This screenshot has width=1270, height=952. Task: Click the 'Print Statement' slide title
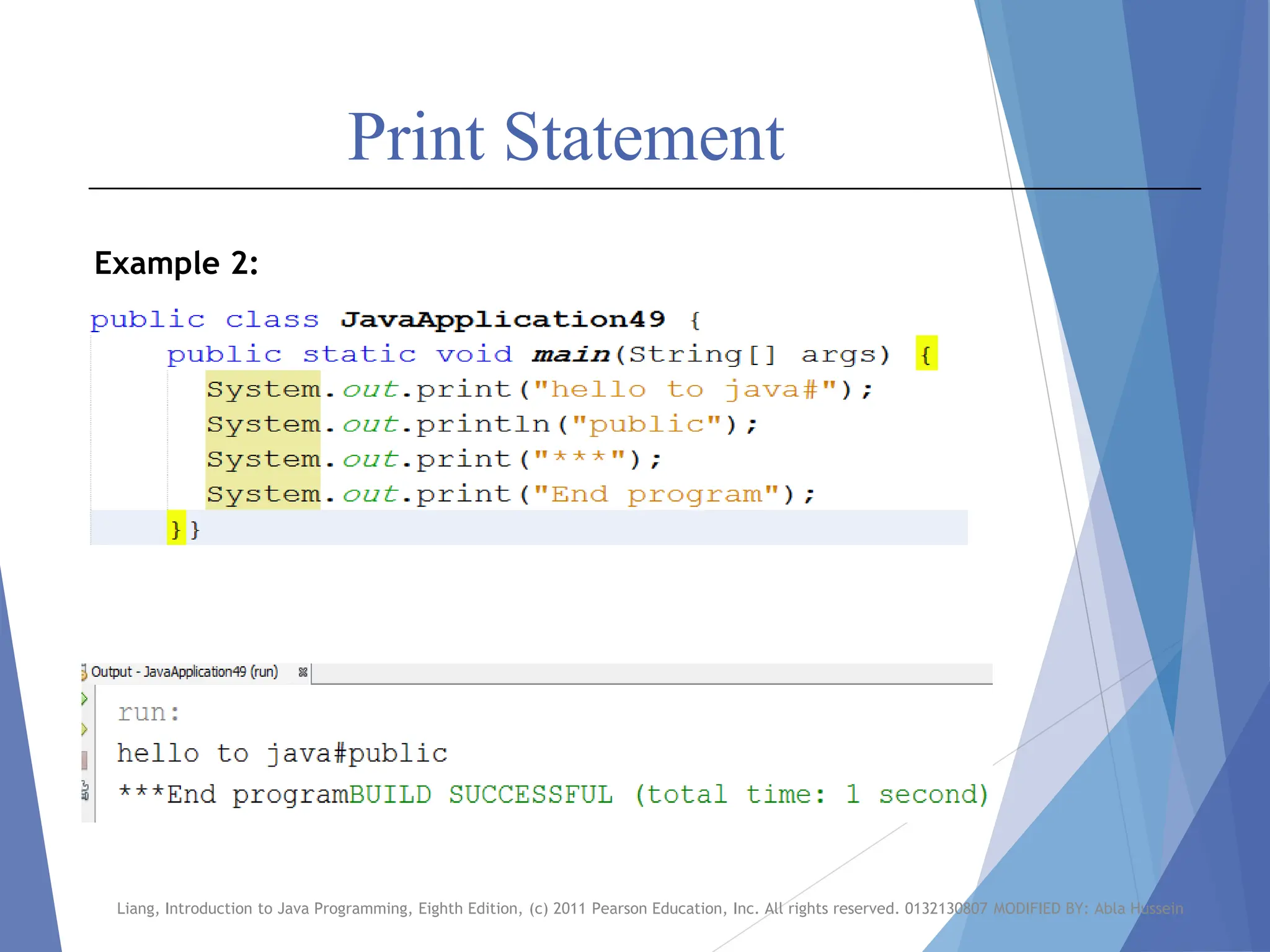point(566,138)
